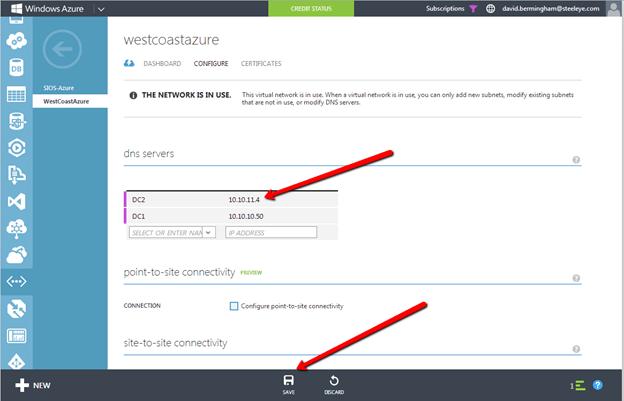Switch to the Dashboard tab
This screenshot has height=401, width=624.
[162, 64]
